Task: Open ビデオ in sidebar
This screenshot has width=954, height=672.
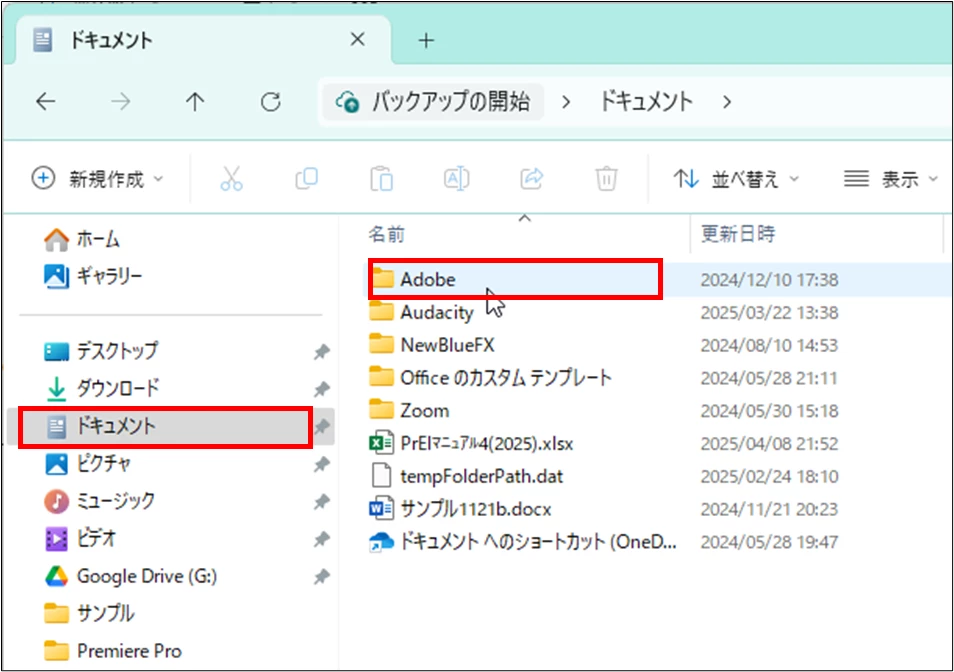Action: point(81,539)
